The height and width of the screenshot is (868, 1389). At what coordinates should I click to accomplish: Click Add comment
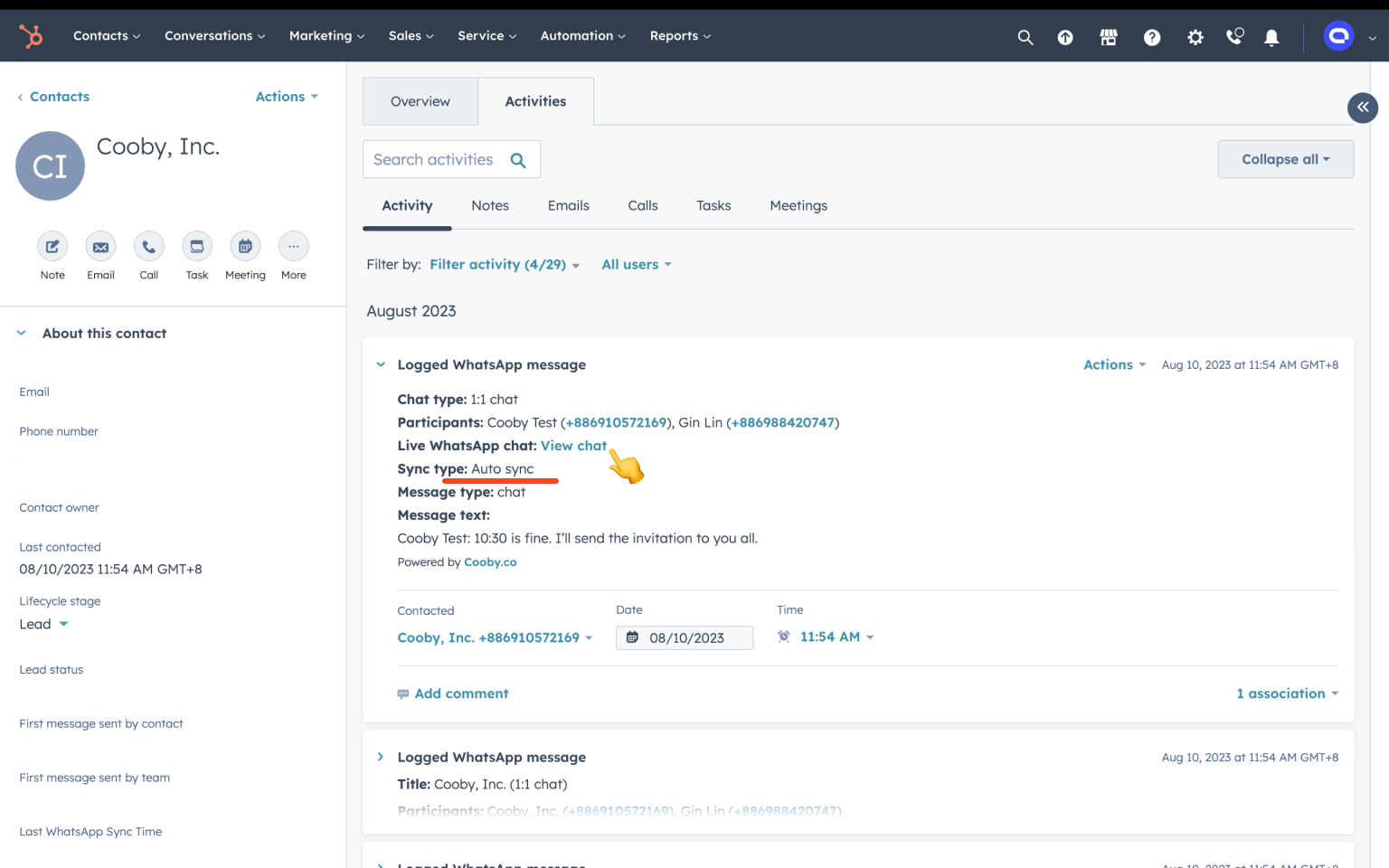(461, 694)
